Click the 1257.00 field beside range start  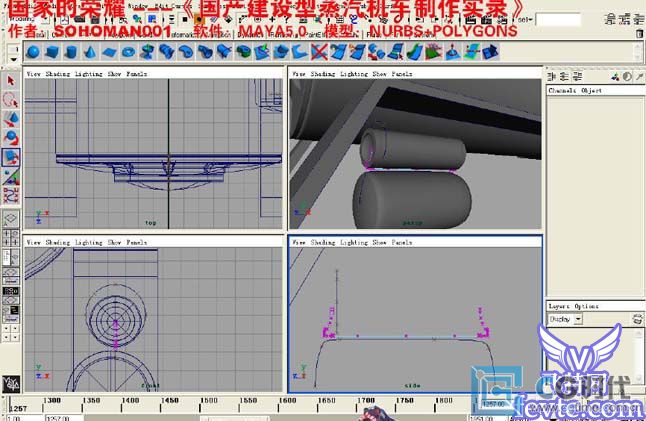click(64, 418)
